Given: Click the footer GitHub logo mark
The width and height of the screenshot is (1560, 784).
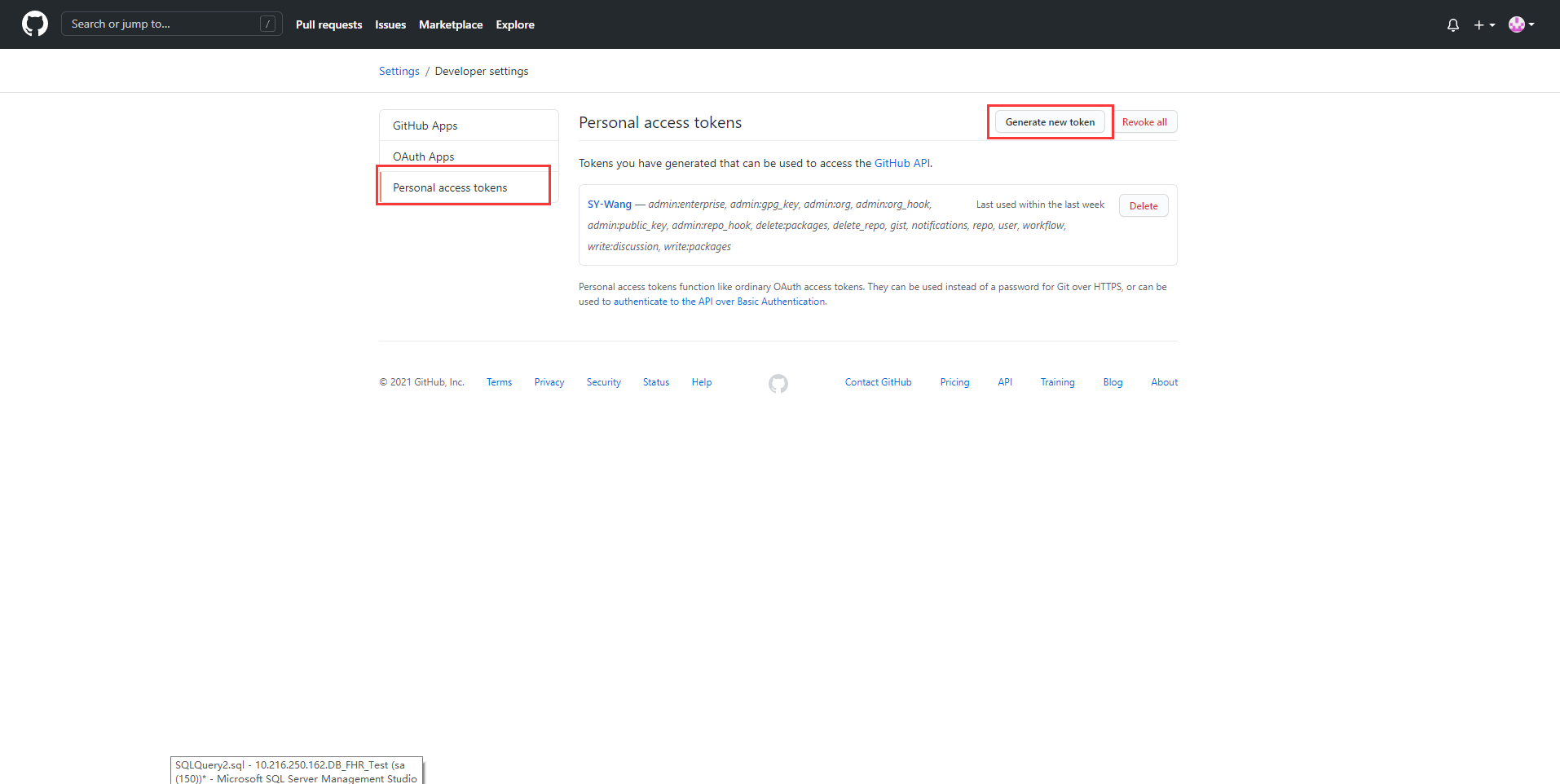Looking at the screenshot, I should pos(778,383).
